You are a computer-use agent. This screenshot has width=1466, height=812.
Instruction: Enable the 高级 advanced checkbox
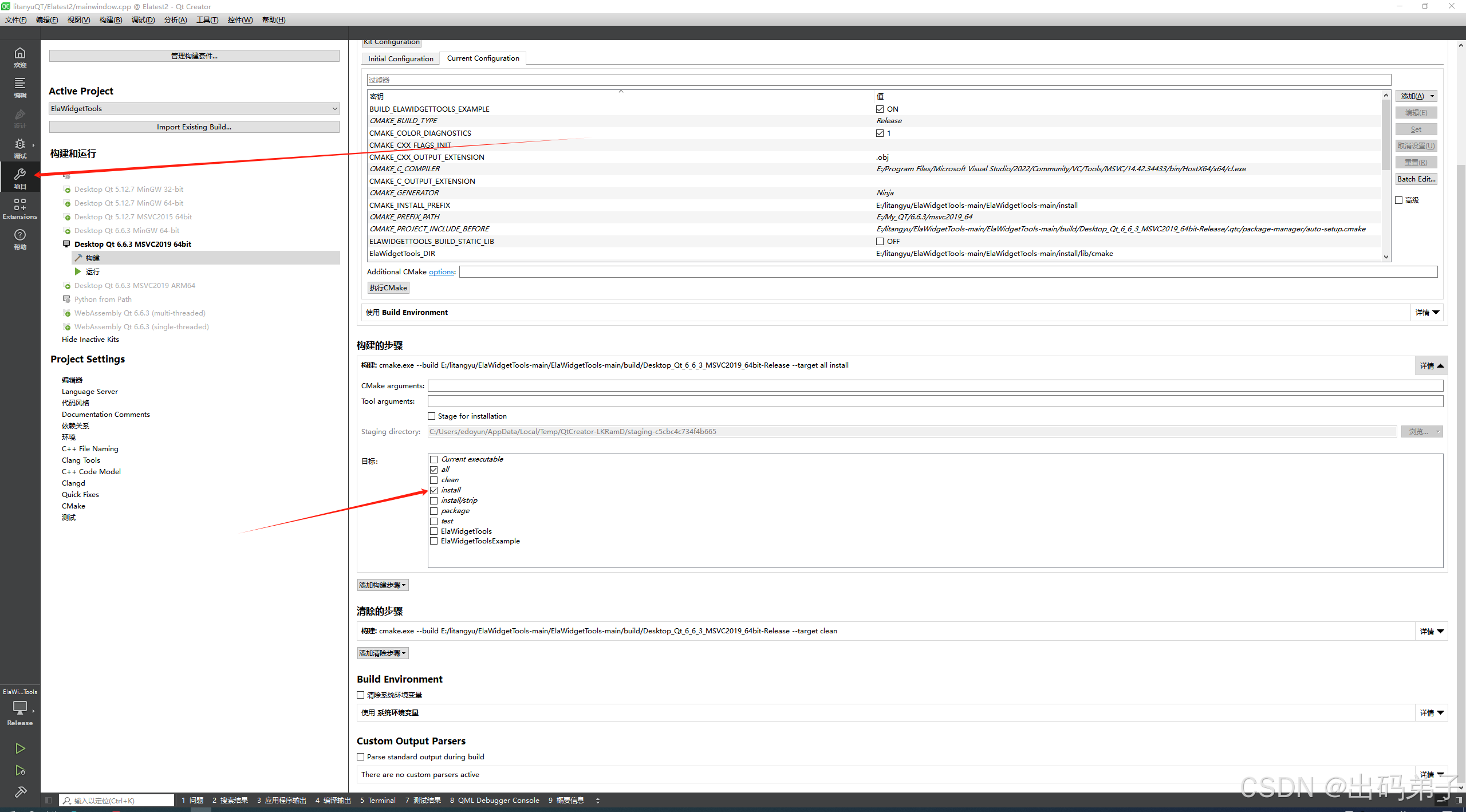(1399, 200)
